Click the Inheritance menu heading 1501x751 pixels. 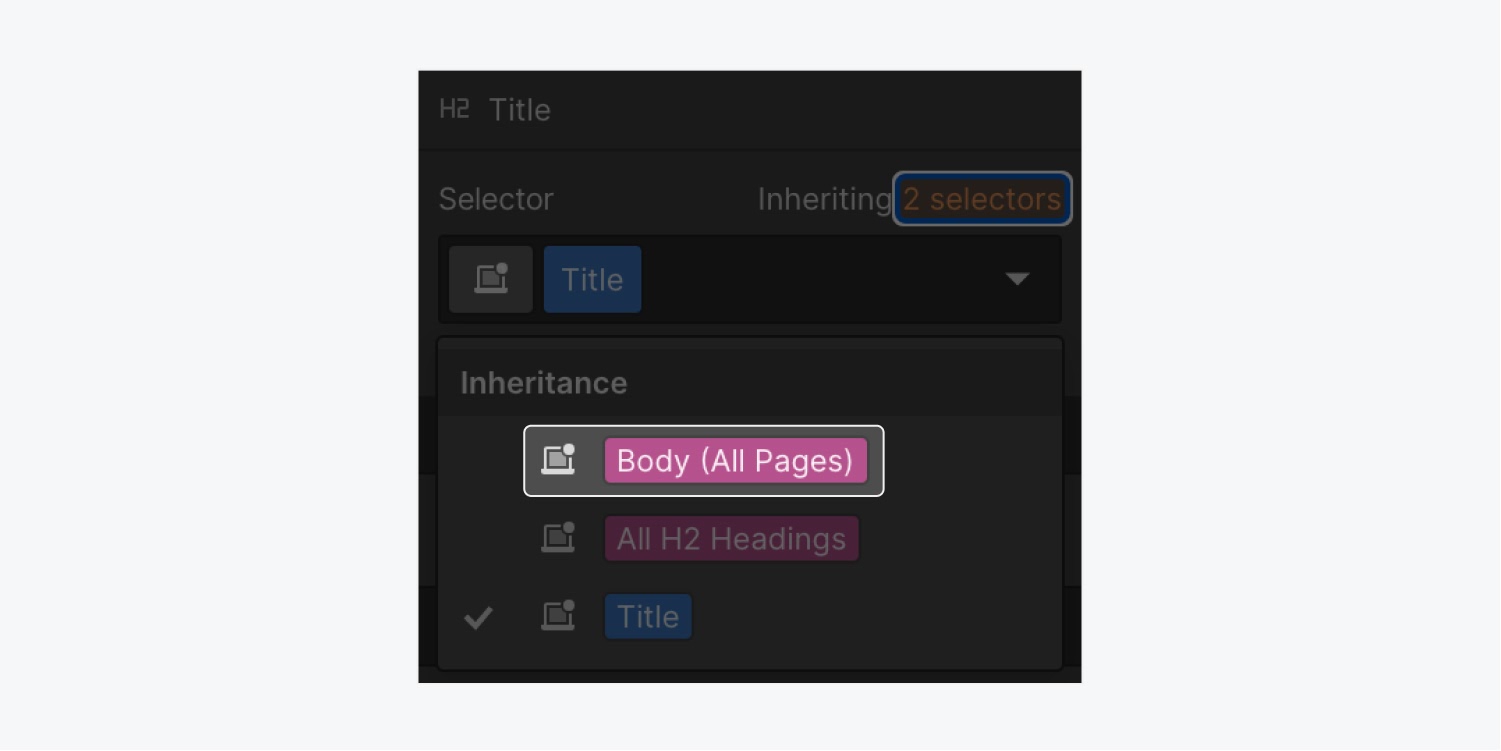[543, 383]
